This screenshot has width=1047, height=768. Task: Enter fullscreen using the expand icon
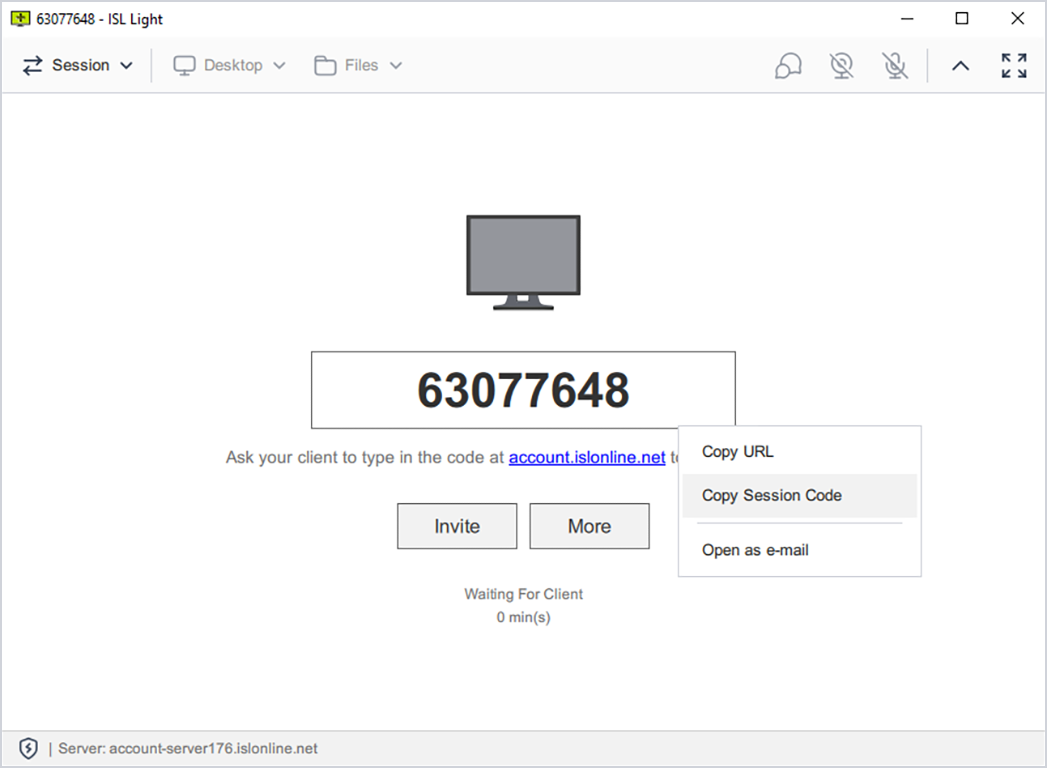tap(1013, 65)
